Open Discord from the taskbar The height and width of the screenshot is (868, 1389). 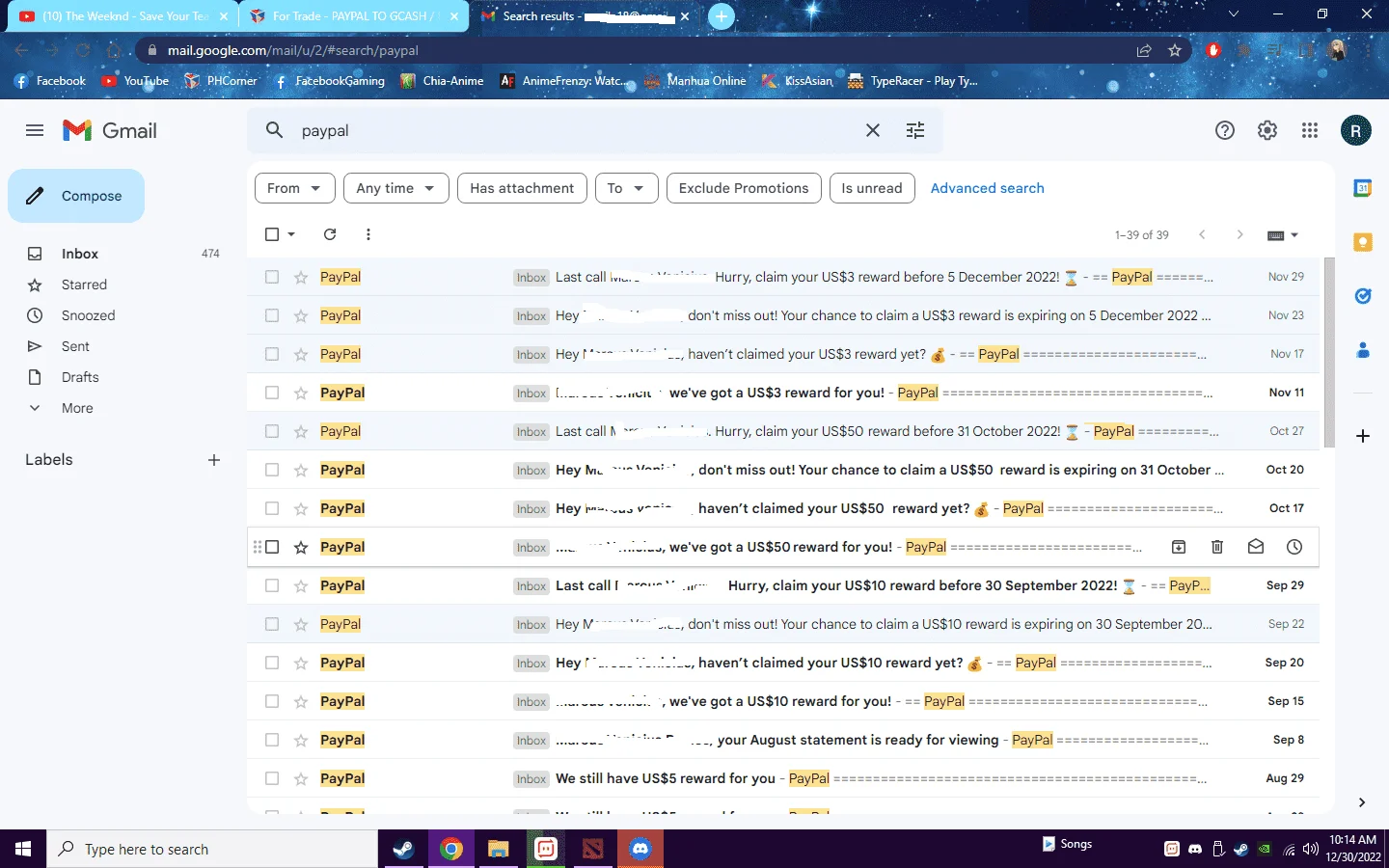coord(640,849)
